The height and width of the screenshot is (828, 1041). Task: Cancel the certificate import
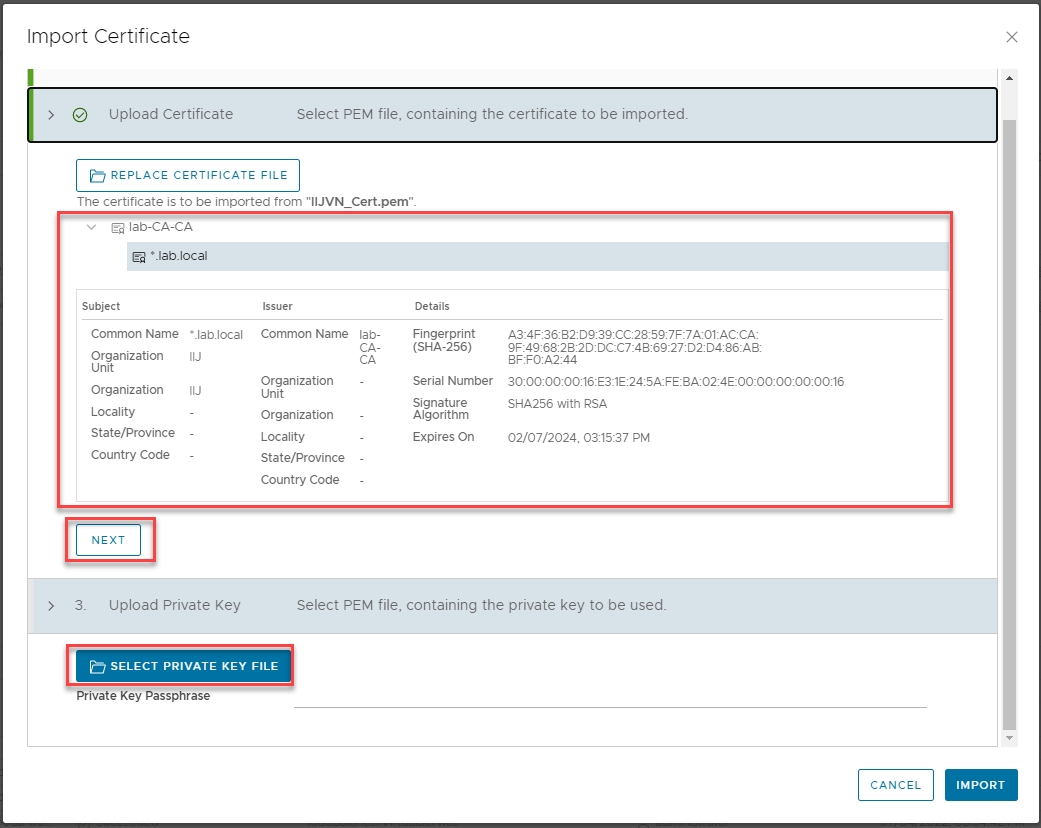tap(895, 785)
